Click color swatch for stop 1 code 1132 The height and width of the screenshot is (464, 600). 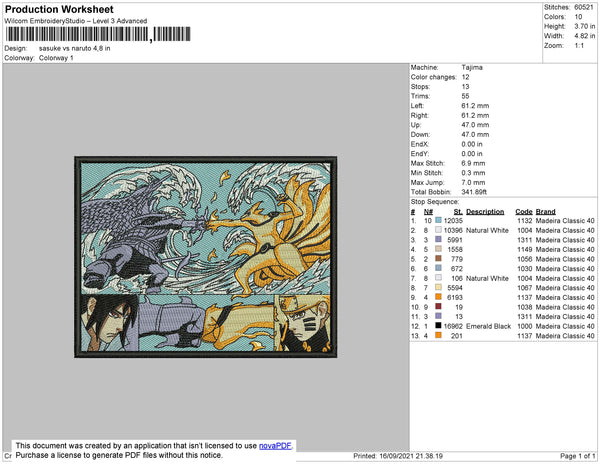[438, 220]
